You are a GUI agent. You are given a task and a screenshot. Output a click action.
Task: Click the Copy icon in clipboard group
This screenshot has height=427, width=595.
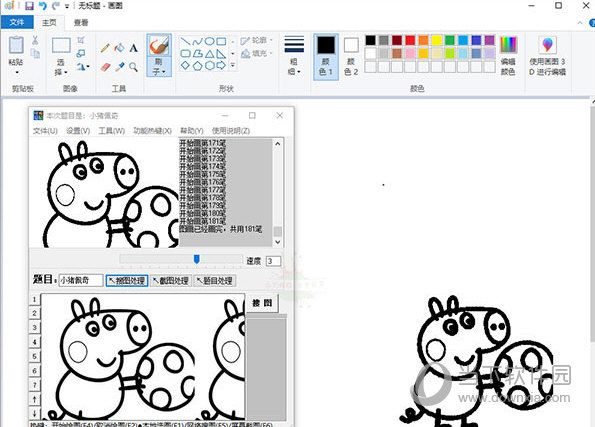[x=35, y=54]
